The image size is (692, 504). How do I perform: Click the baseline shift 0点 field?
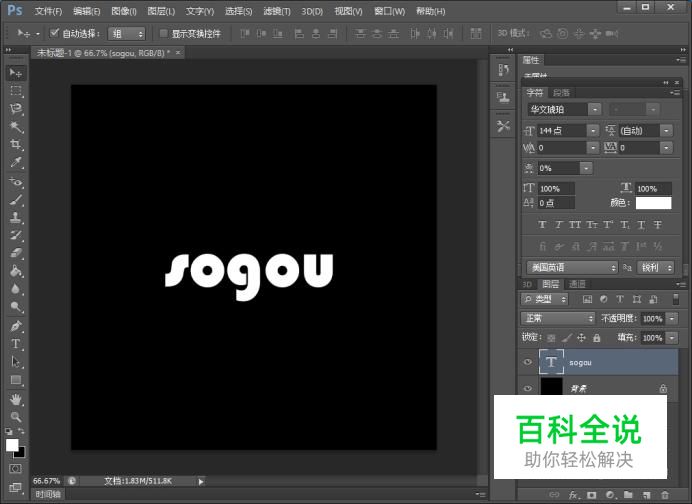(556, 203)
